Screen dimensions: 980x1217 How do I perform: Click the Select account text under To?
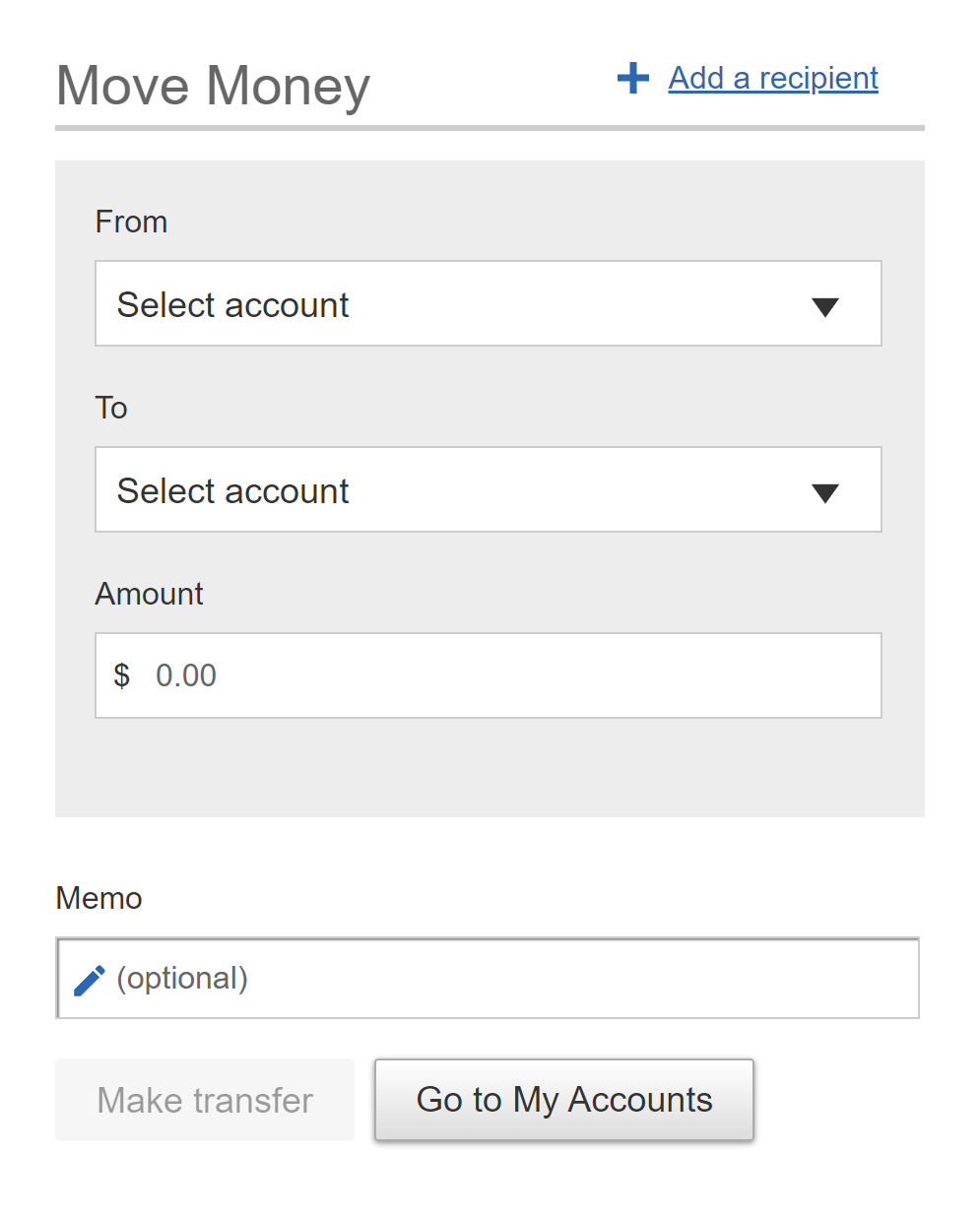(232, 491)
